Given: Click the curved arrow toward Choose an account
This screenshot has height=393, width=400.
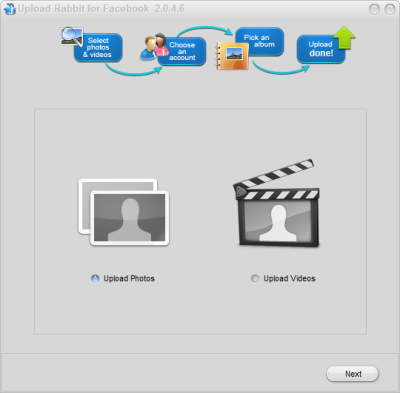Looking at the screenshot, I should coord(133,69).
